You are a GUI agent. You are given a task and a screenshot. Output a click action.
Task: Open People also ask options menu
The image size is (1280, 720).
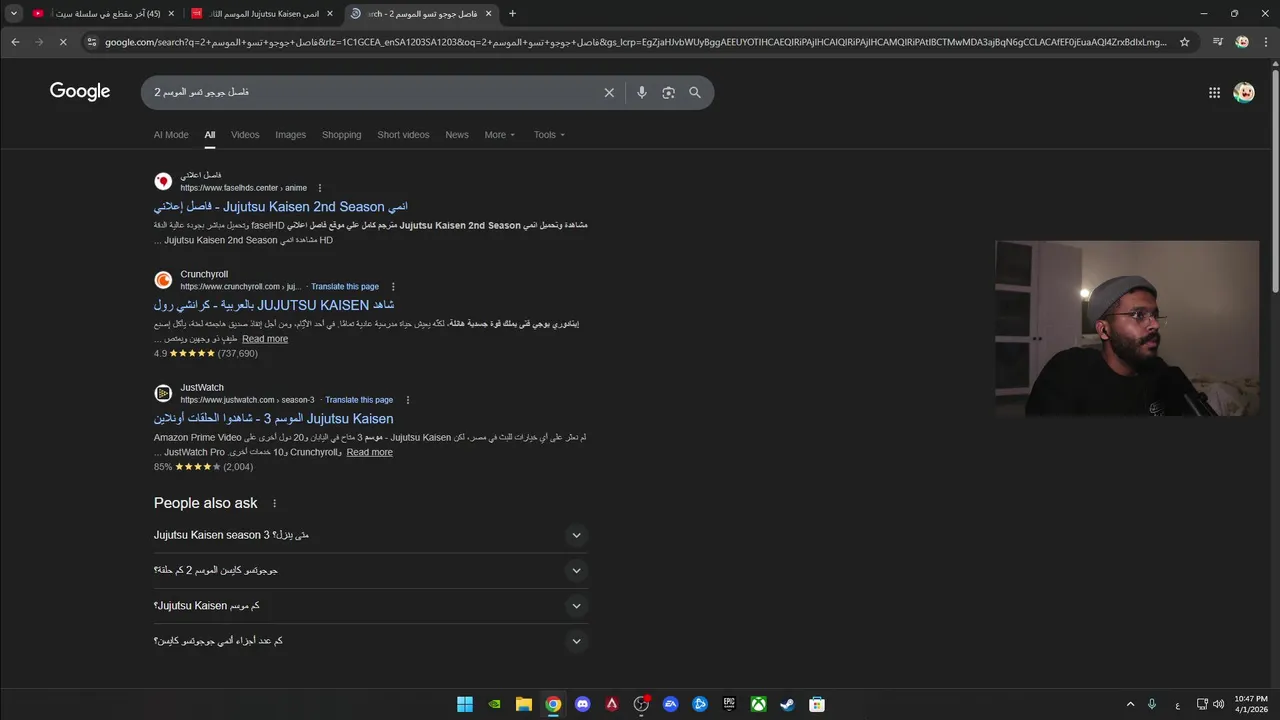pos(274,503)
